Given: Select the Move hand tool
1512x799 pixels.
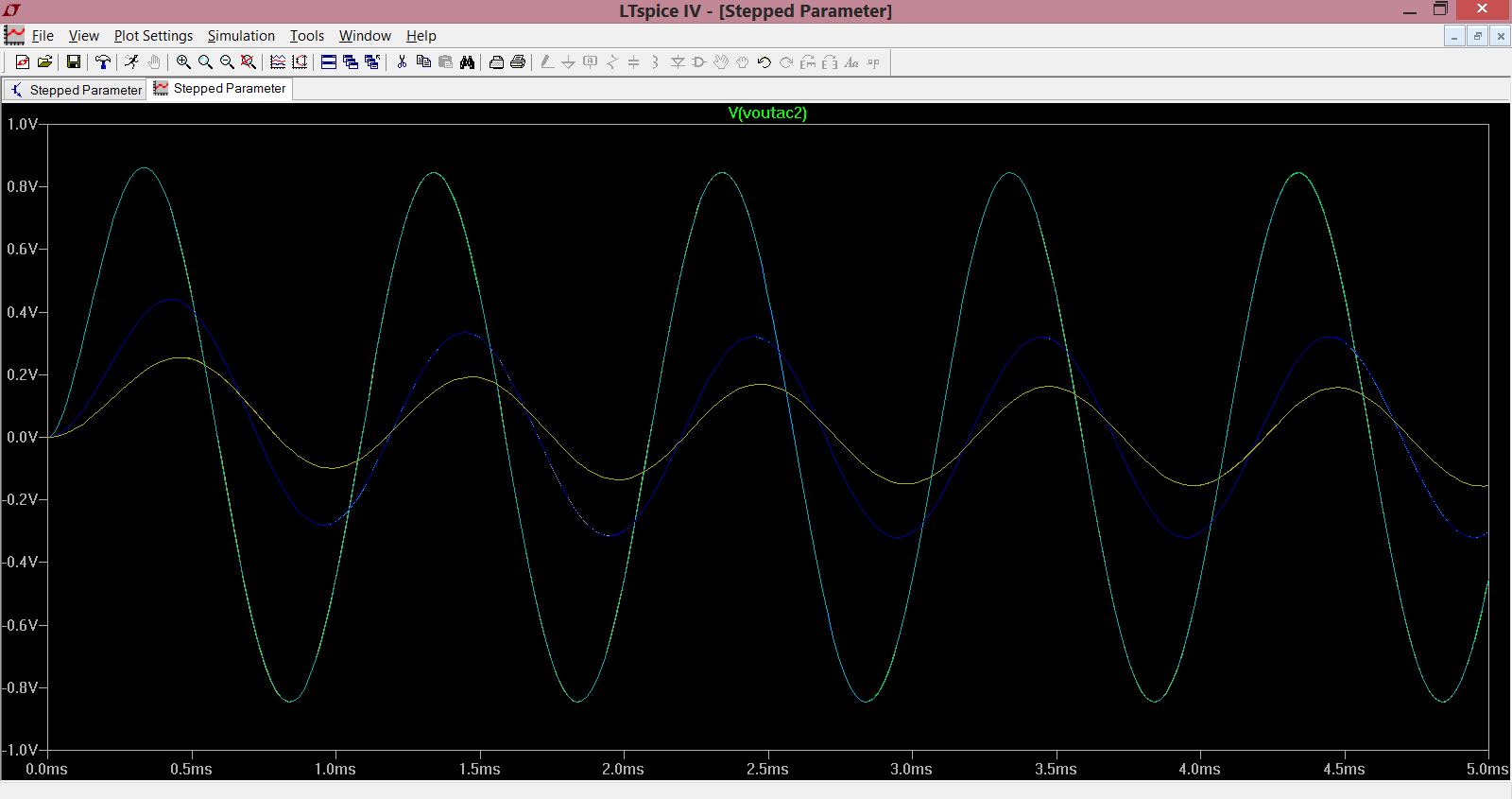Looking at the screenshot, I should point(721,62).
